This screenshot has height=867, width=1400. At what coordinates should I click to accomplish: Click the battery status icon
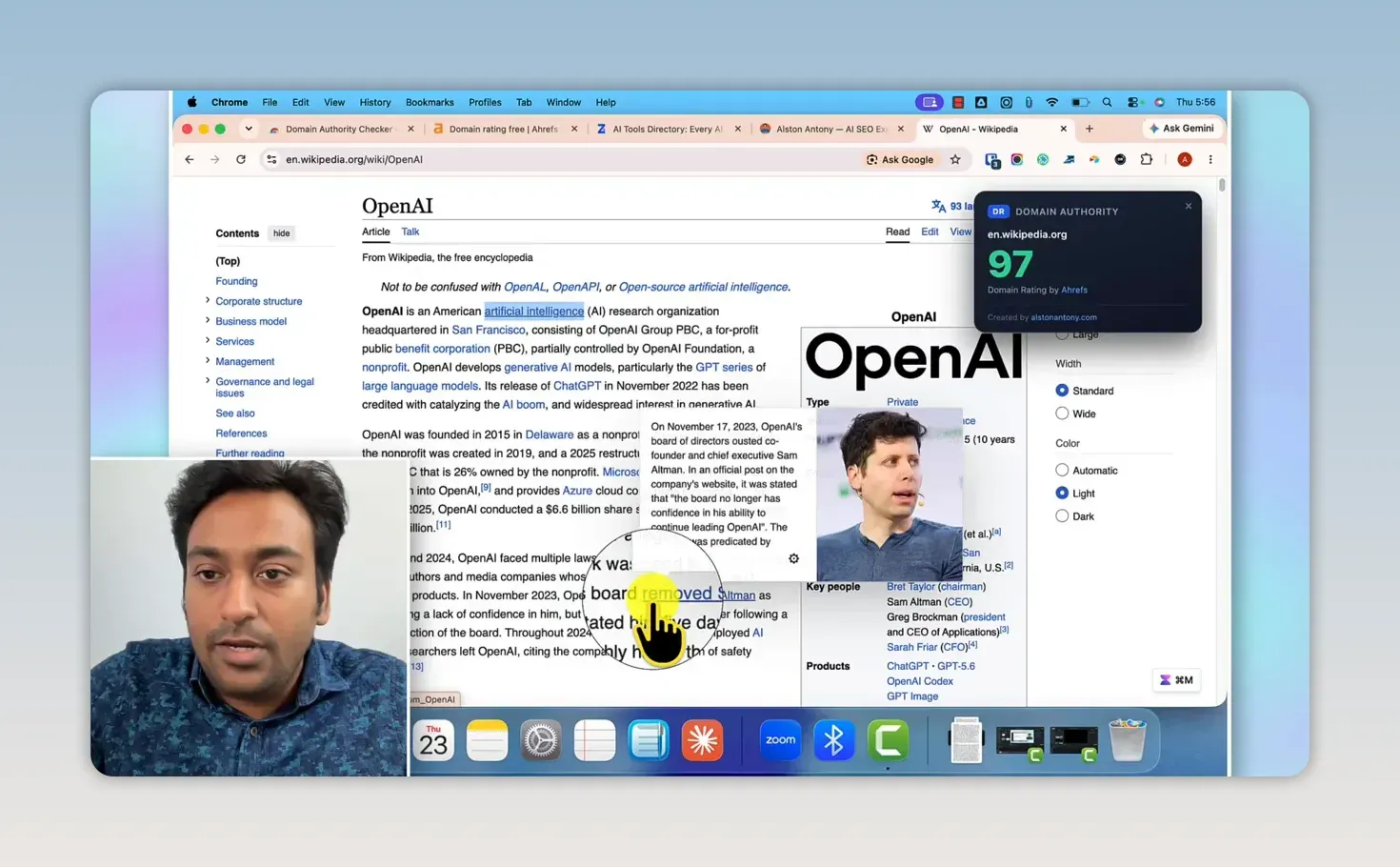click(x=1080, y=102)
